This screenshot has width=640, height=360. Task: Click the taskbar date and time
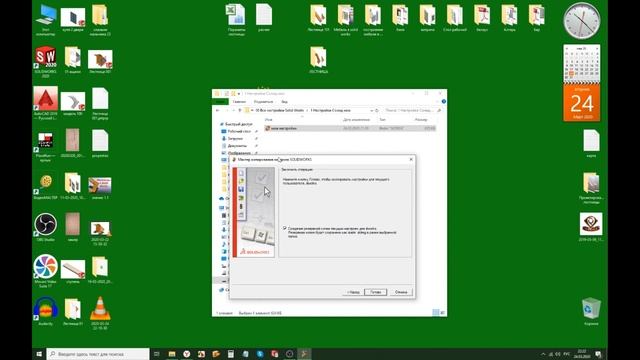[x=581, y=354]
